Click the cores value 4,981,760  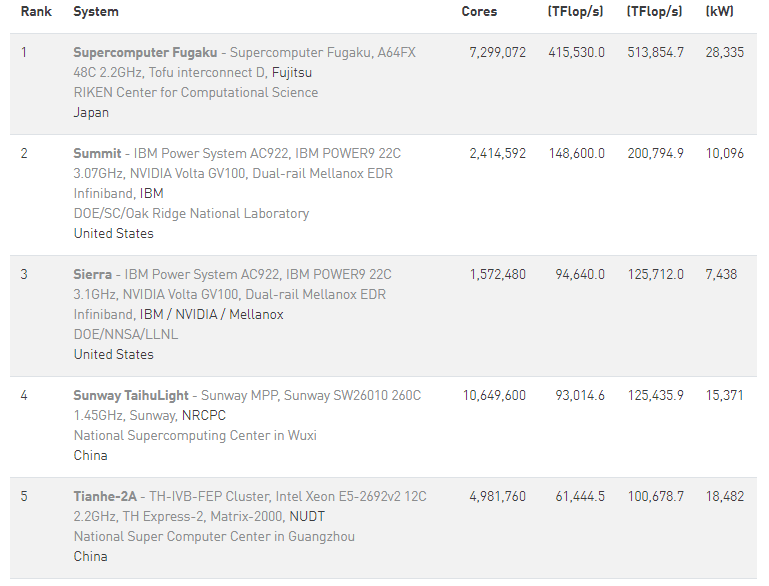point(497,496)
